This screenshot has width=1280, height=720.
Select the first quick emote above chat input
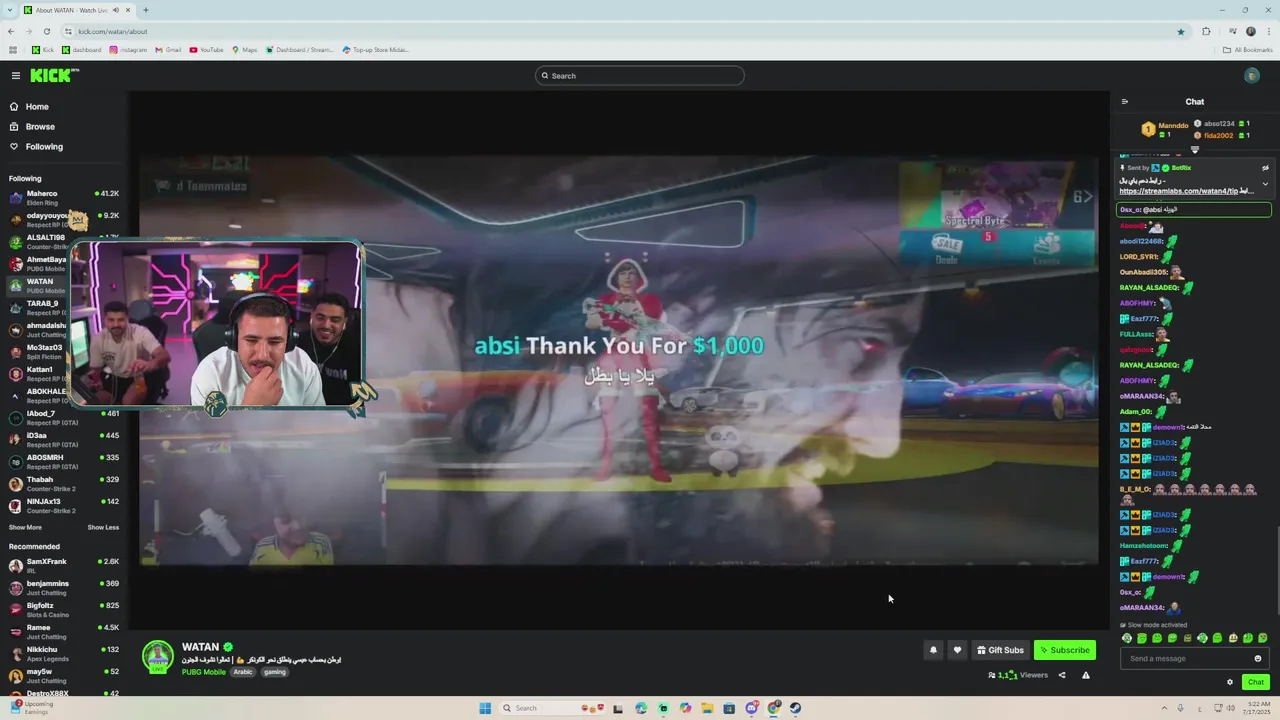coord(1127,638)
